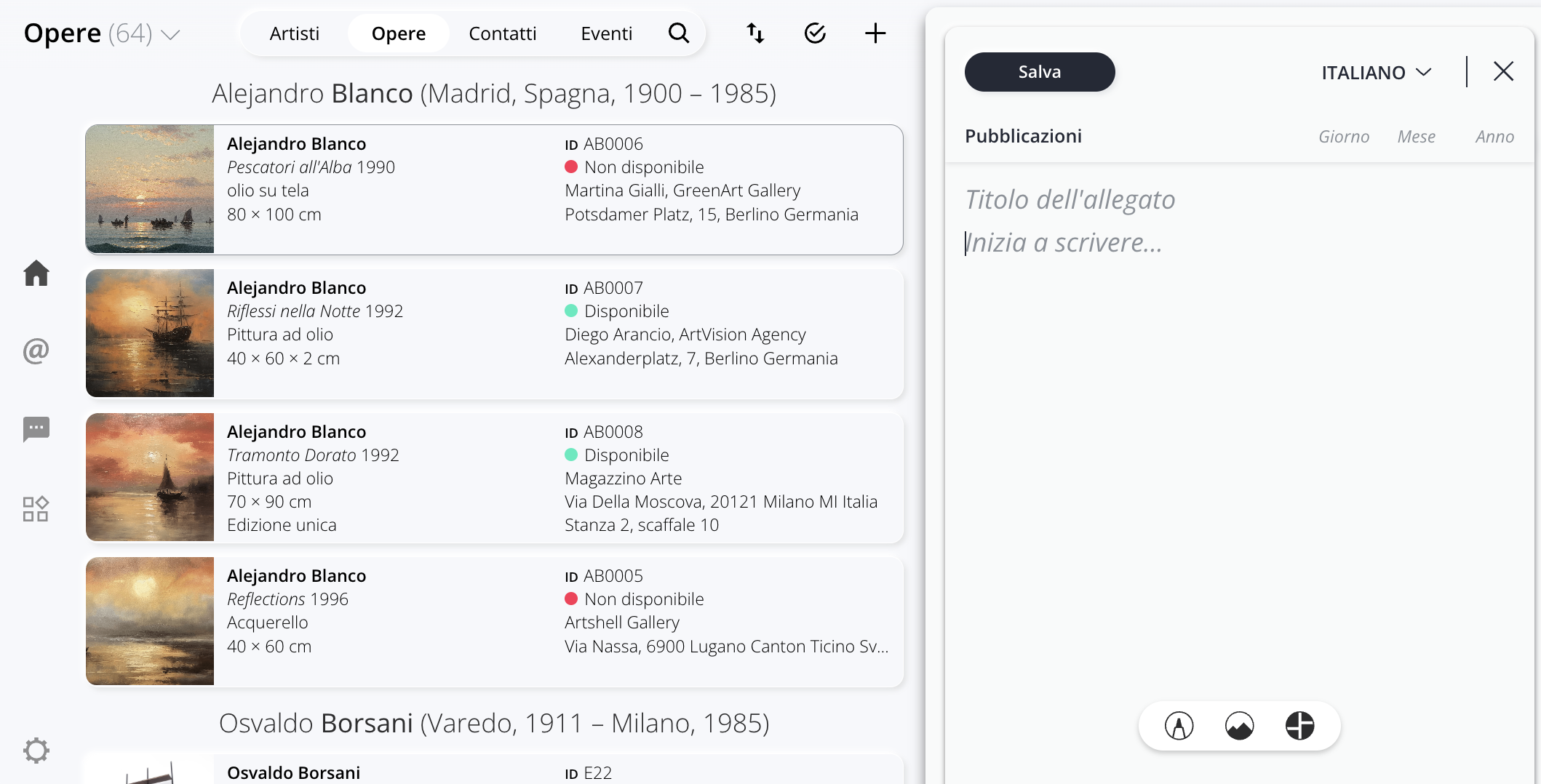Open the Tramonto Dorato artwork thumbnail
Viewport: 1541px width, 784px height.
[x=150, y=477]
